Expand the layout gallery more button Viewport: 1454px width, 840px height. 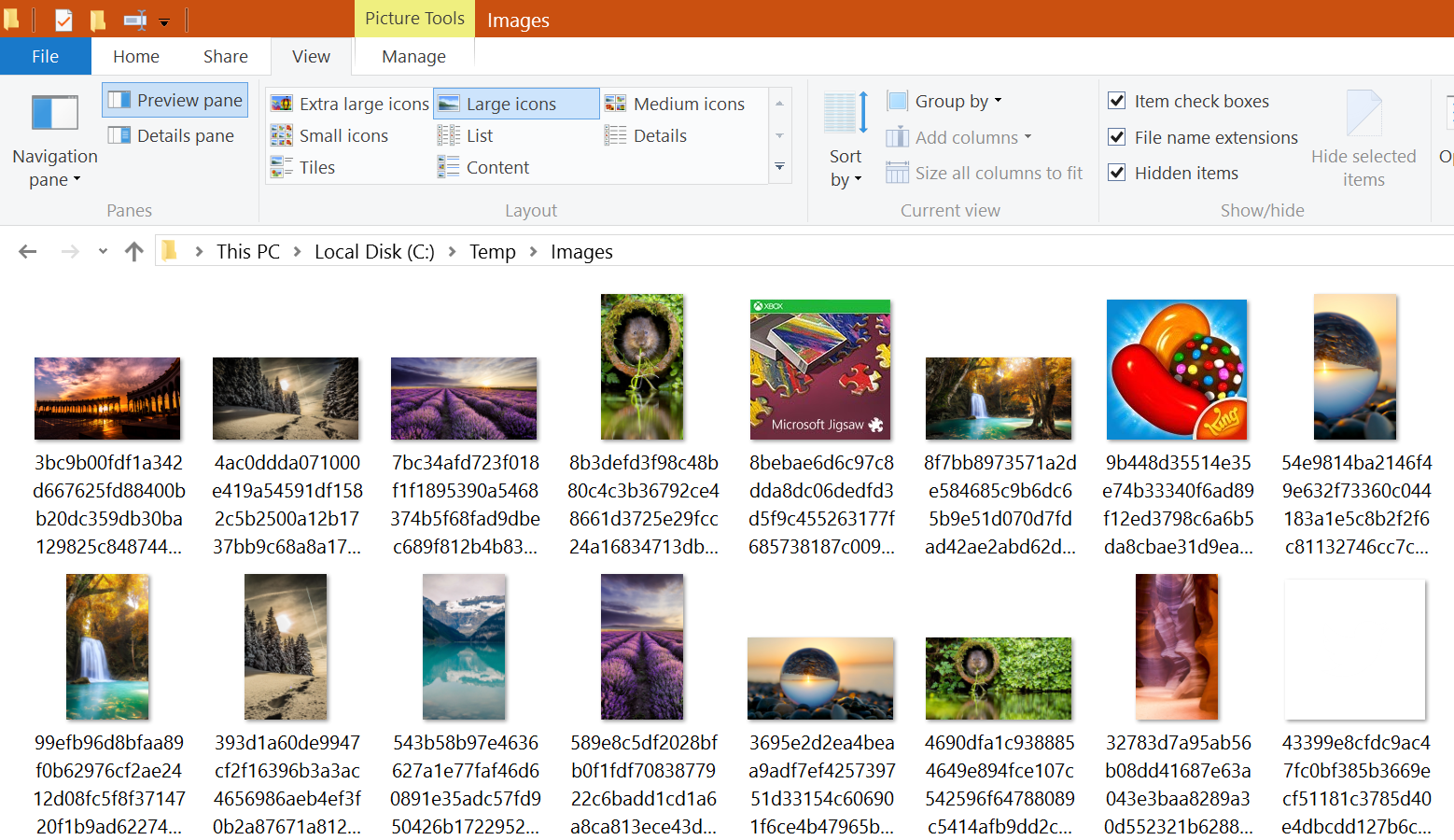(x=779, y=167)
